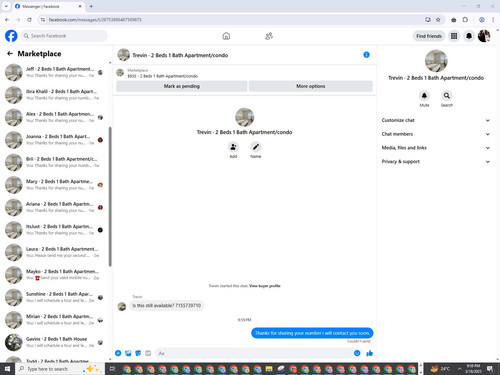Image resolution: width=500 pixels, height=375 pixels.
Task: Open Mayko's 2 Beds apartment conversation
Action: click(55, 275)
